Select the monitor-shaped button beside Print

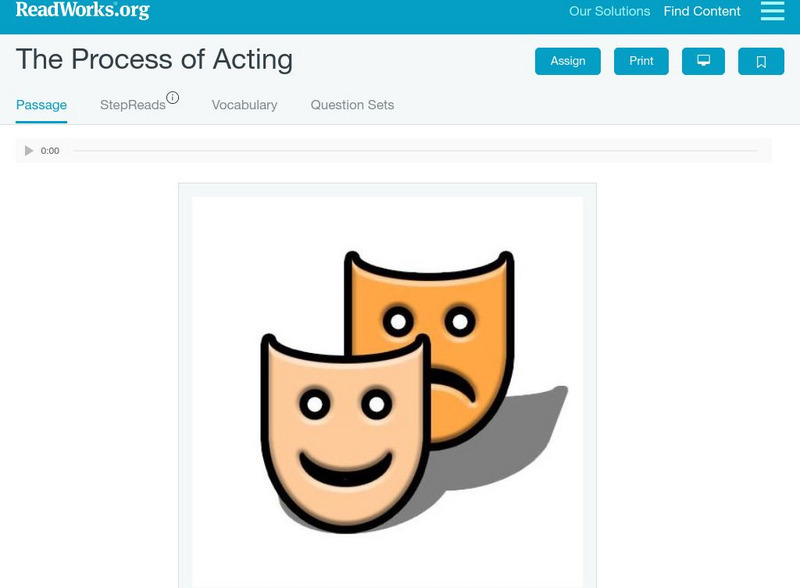pyautogui.click(x=704, y=60)
